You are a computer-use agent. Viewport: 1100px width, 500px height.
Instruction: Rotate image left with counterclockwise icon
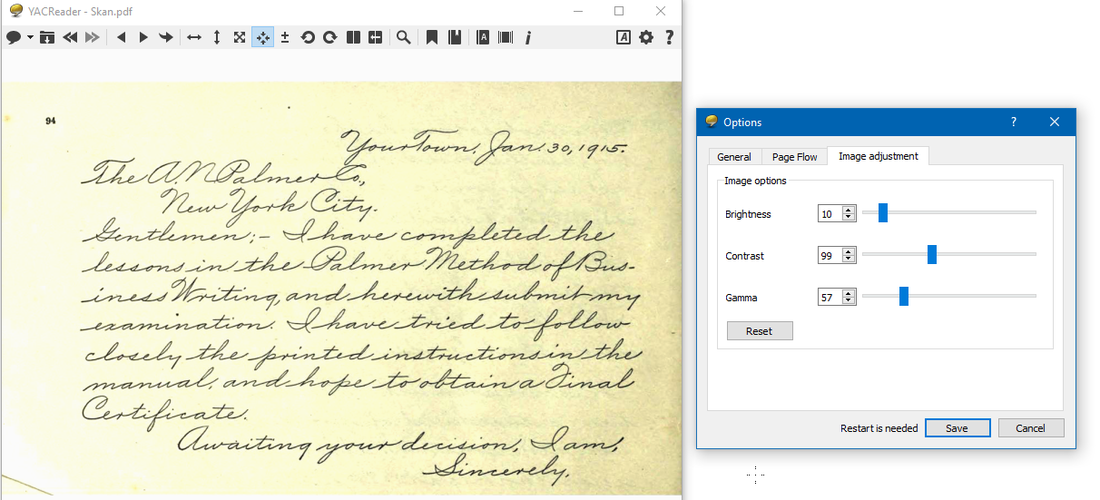coord(307,37)
